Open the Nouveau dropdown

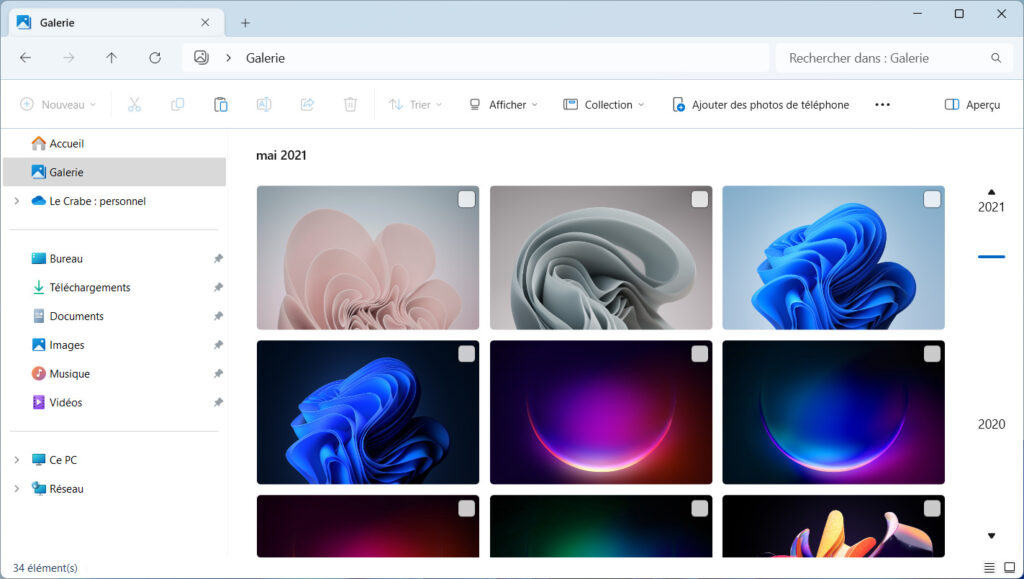click(x=58, y=104)
